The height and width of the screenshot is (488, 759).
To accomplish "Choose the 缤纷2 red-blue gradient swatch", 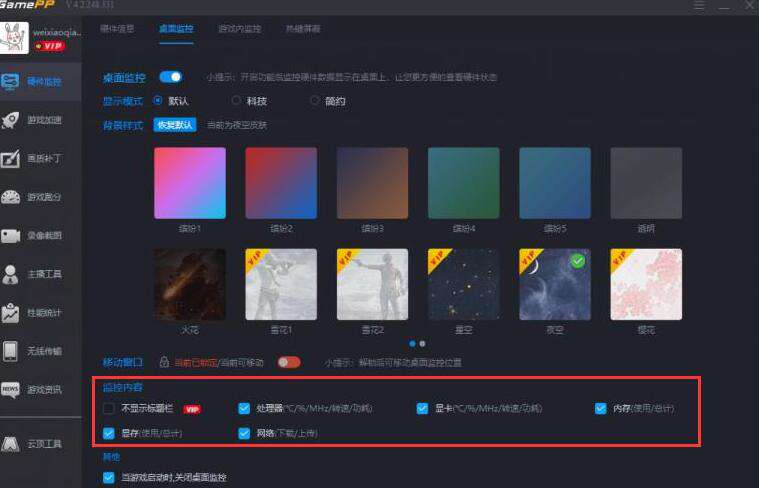I will tap(281, 183).
